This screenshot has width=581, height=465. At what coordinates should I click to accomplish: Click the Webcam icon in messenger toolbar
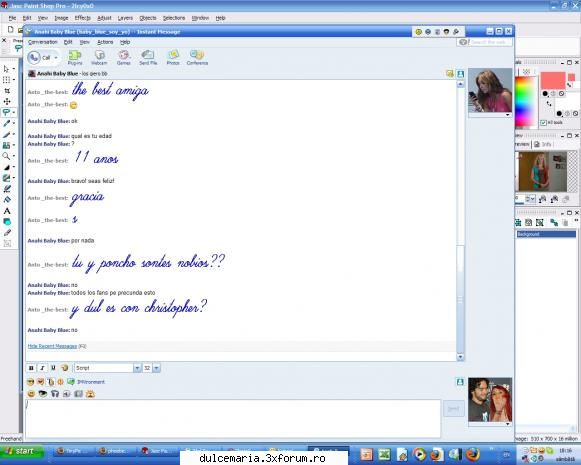point(99,57)
